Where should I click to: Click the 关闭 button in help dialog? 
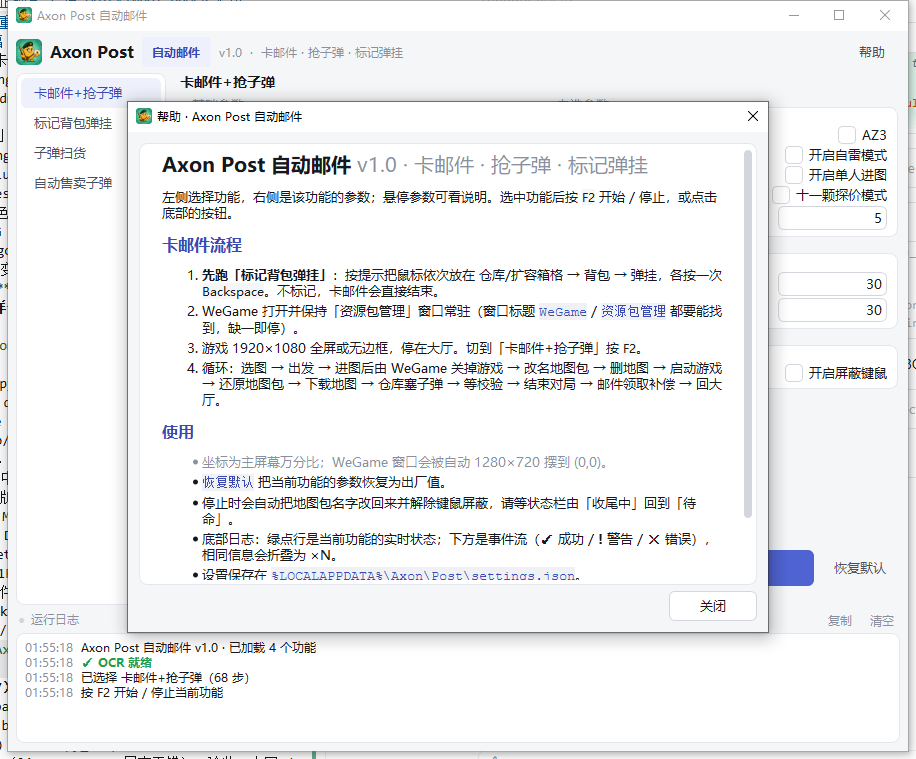click(x=713, y=606)
